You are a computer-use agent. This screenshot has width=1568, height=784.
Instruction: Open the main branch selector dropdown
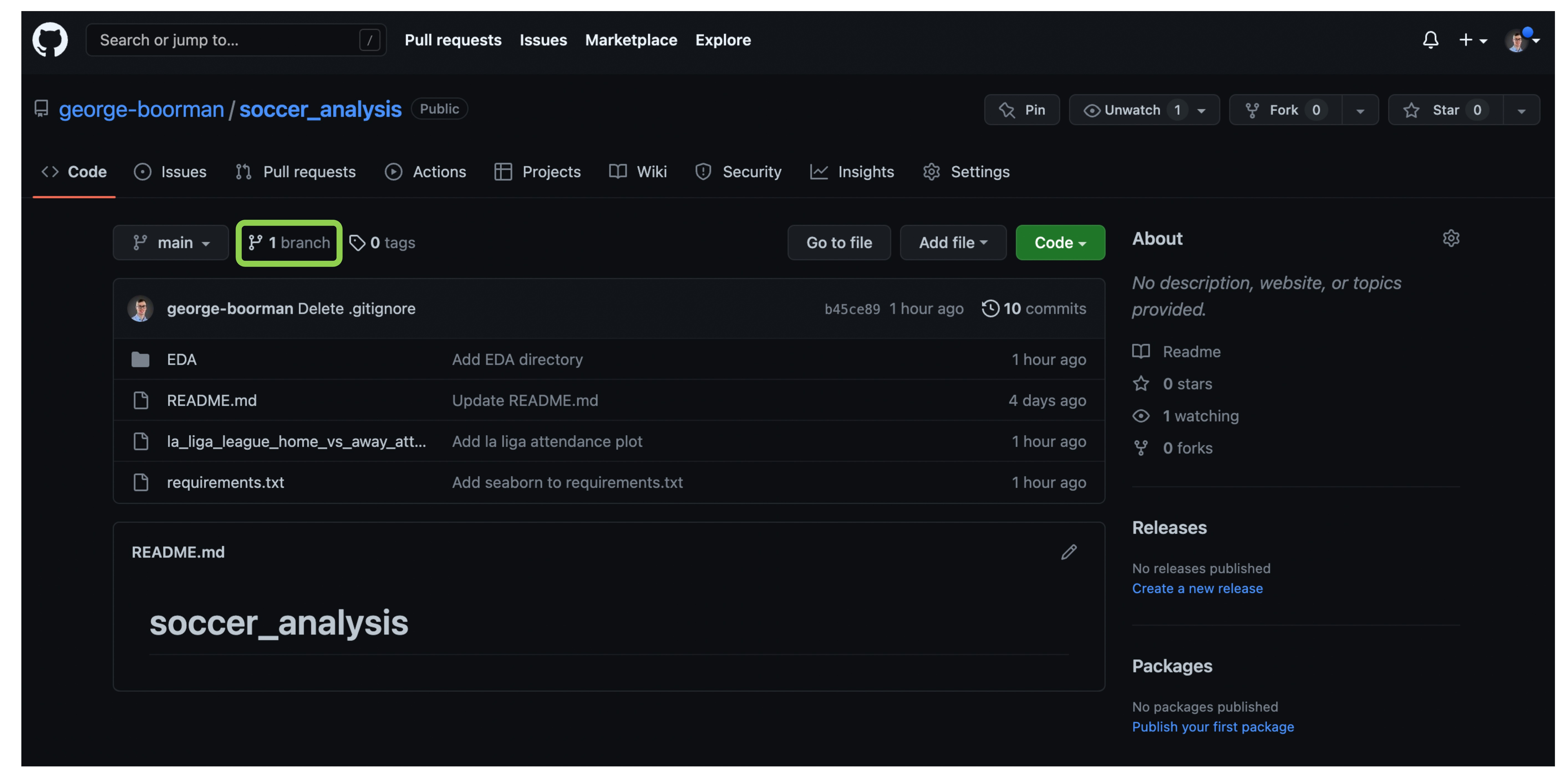click(x=171, y=243)
